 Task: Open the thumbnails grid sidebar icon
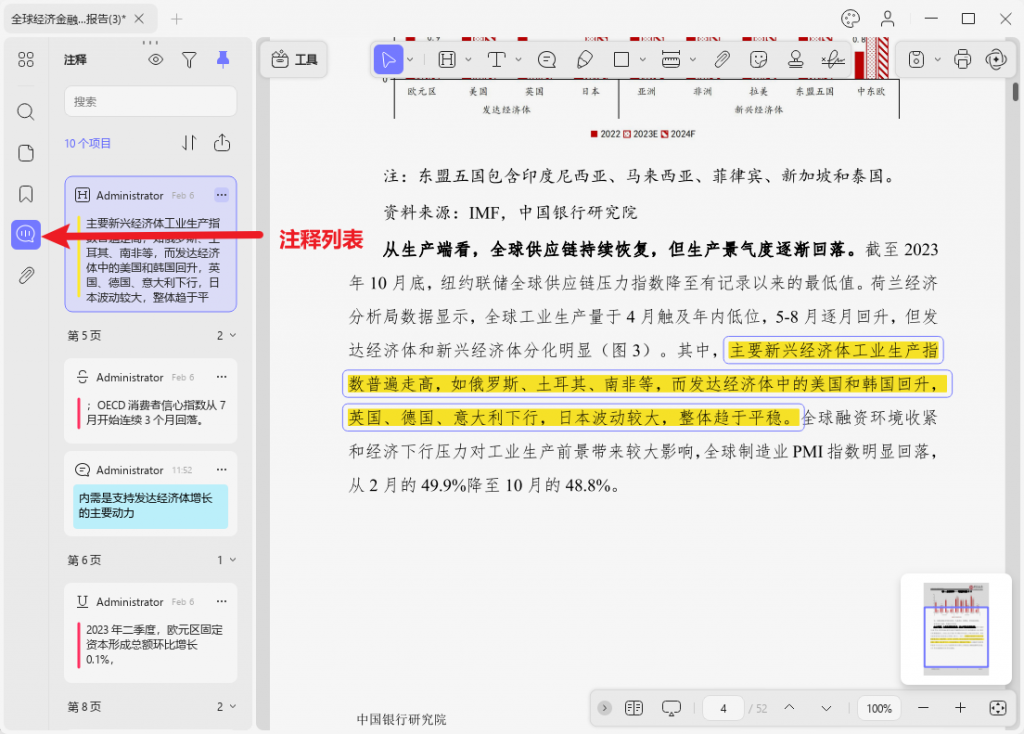click(26, 60)
